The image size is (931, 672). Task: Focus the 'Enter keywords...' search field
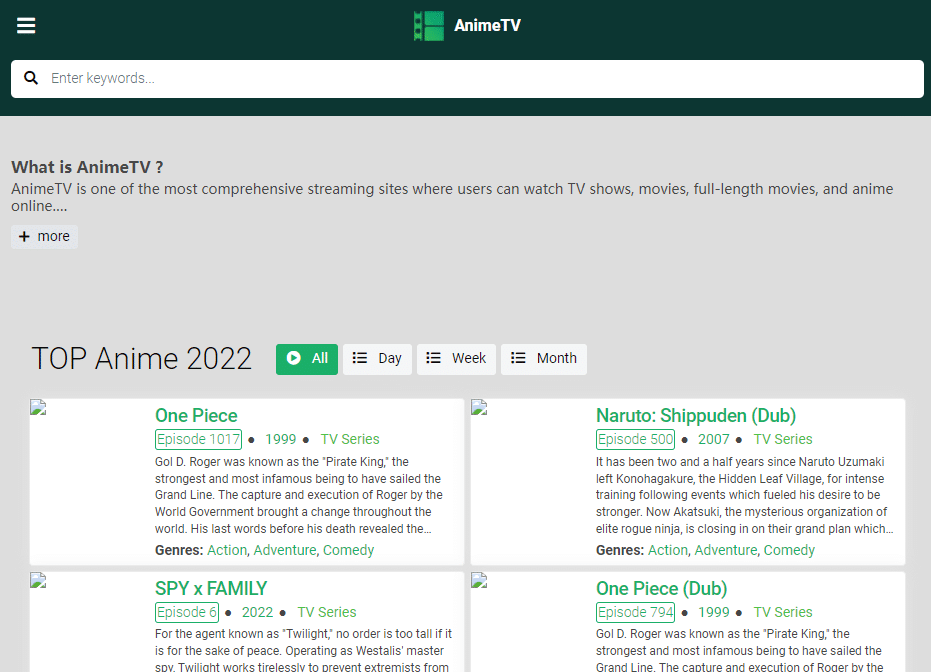467,78
